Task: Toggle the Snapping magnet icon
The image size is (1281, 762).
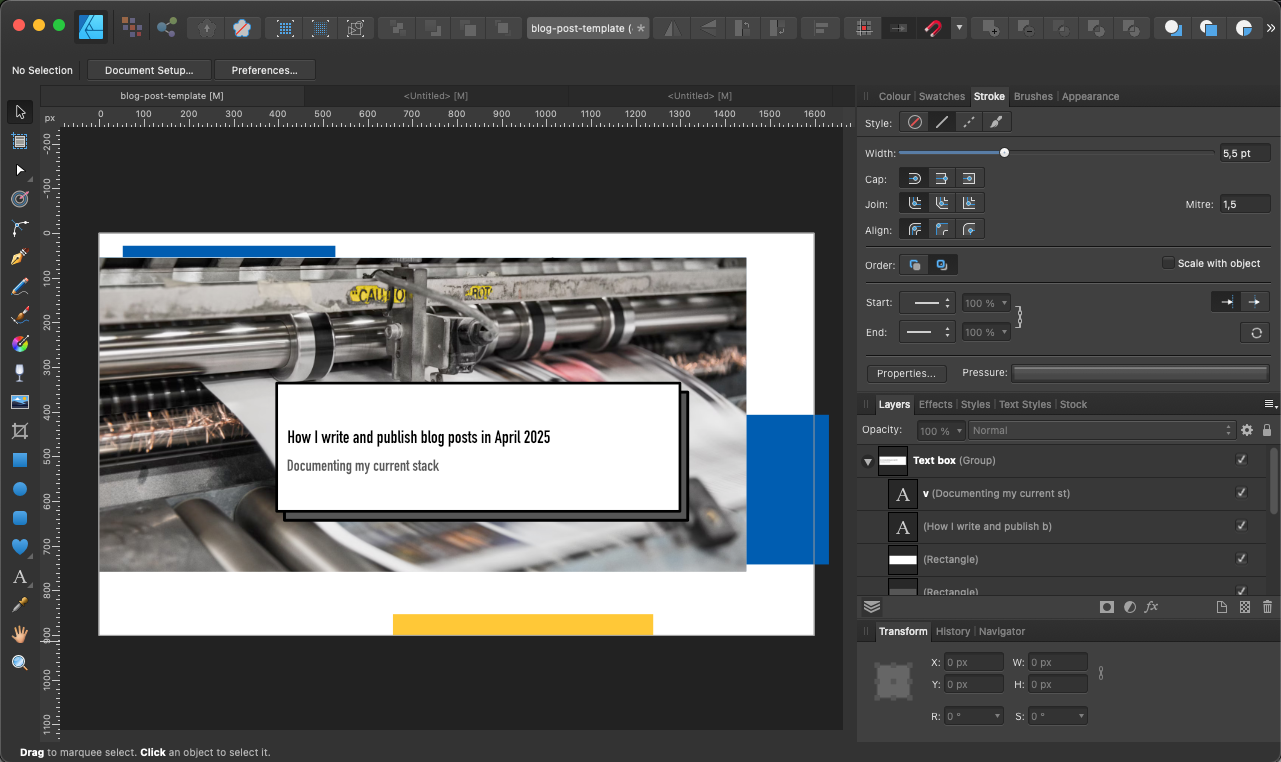Action: click(x=933, y=28)
